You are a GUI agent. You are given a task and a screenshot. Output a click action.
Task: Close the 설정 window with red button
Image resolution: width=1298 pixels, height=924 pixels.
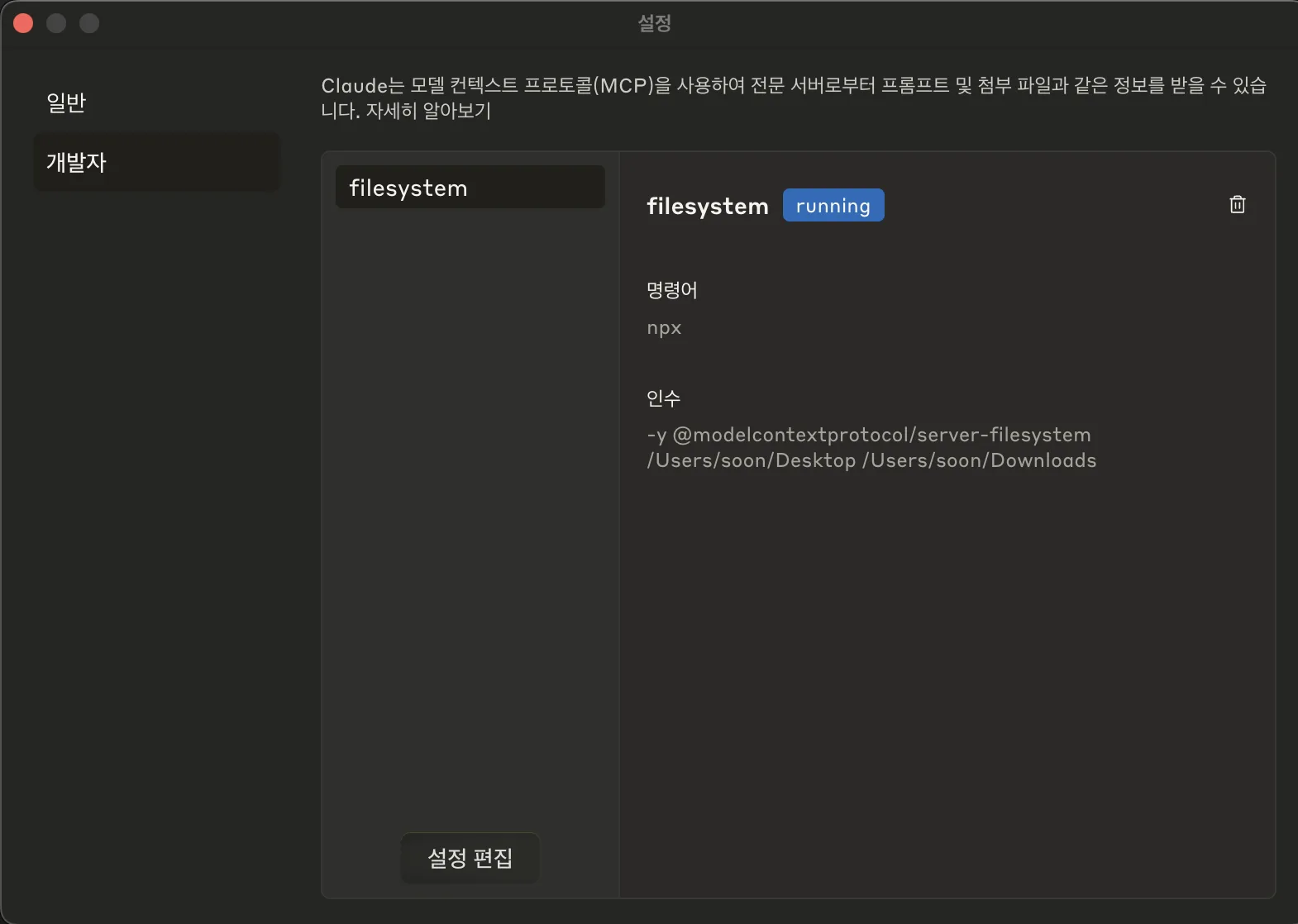(23, 23)
